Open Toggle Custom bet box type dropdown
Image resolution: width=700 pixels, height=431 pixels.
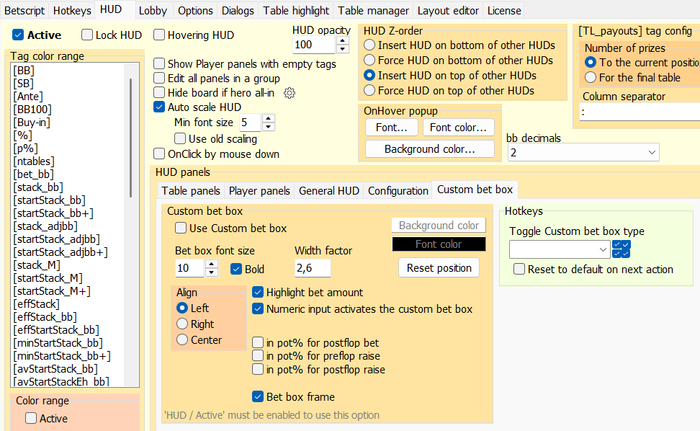[559, 249]
